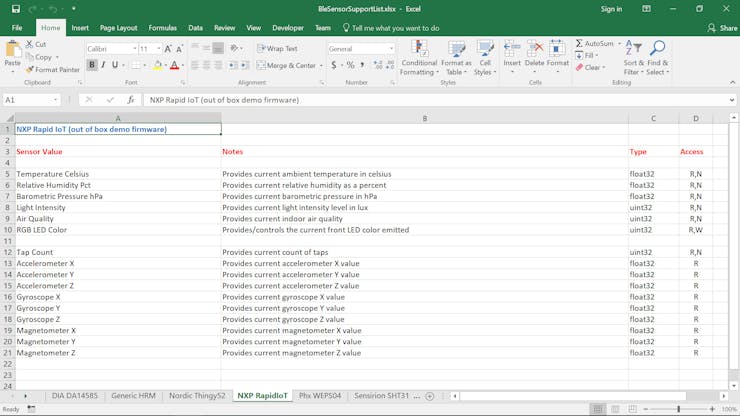Click the Name Box showing A1
Screen dimensions: 740x416
click(27, 100)
